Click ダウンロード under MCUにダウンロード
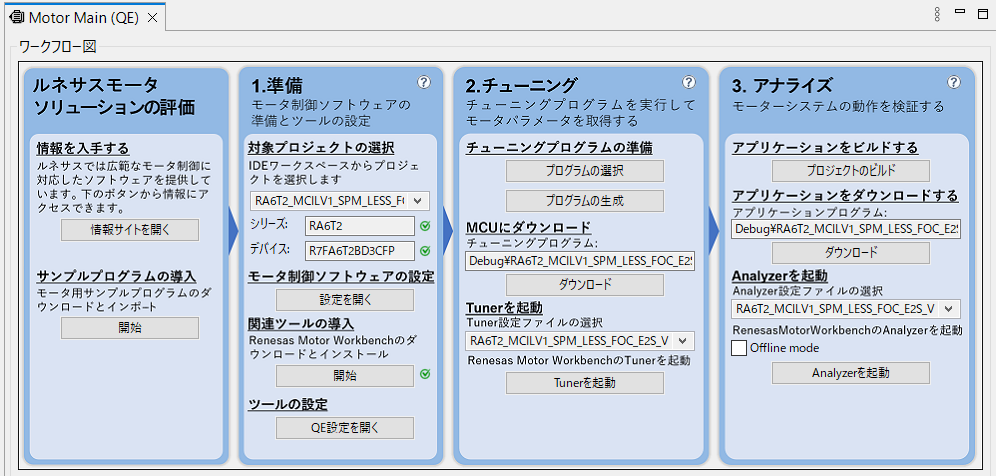The height and width of the screenshot is (476, 996). 585,285
